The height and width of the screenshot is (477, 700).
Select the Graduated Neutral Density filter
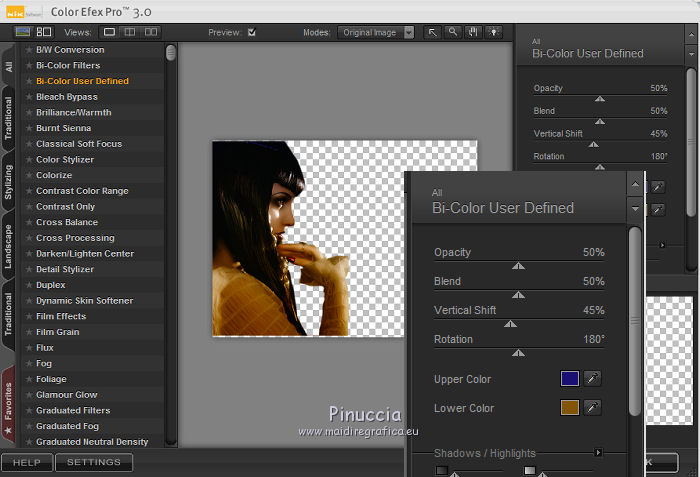coord(92,442)
